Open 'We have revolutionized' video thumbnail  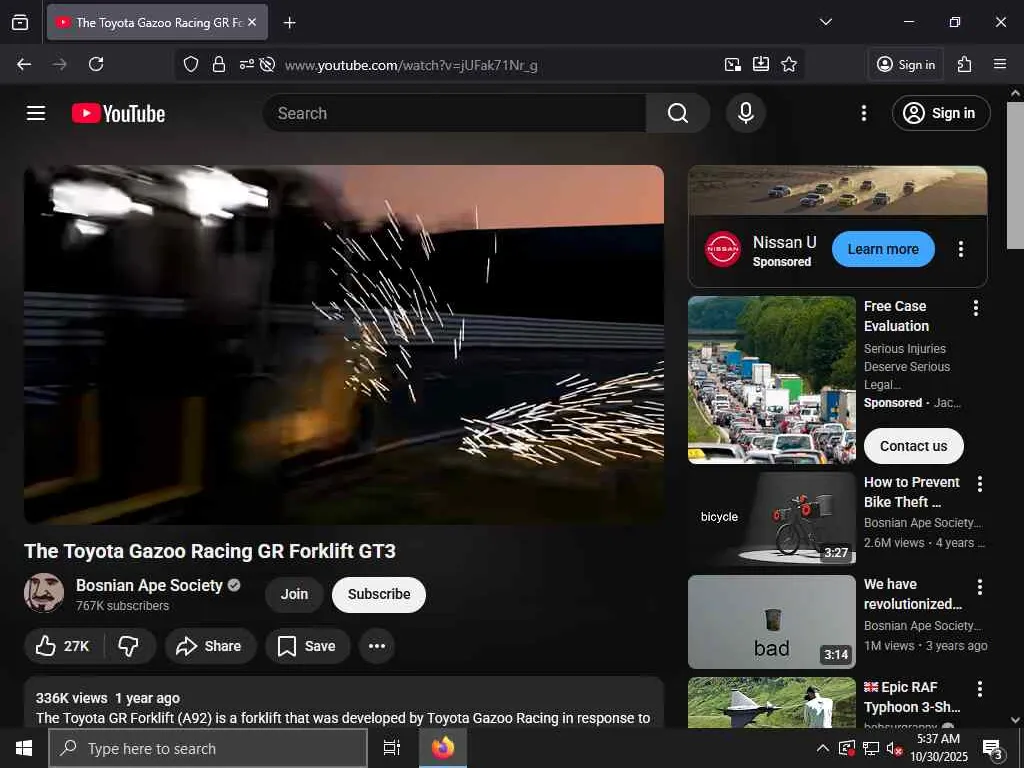tap(771, 622)
